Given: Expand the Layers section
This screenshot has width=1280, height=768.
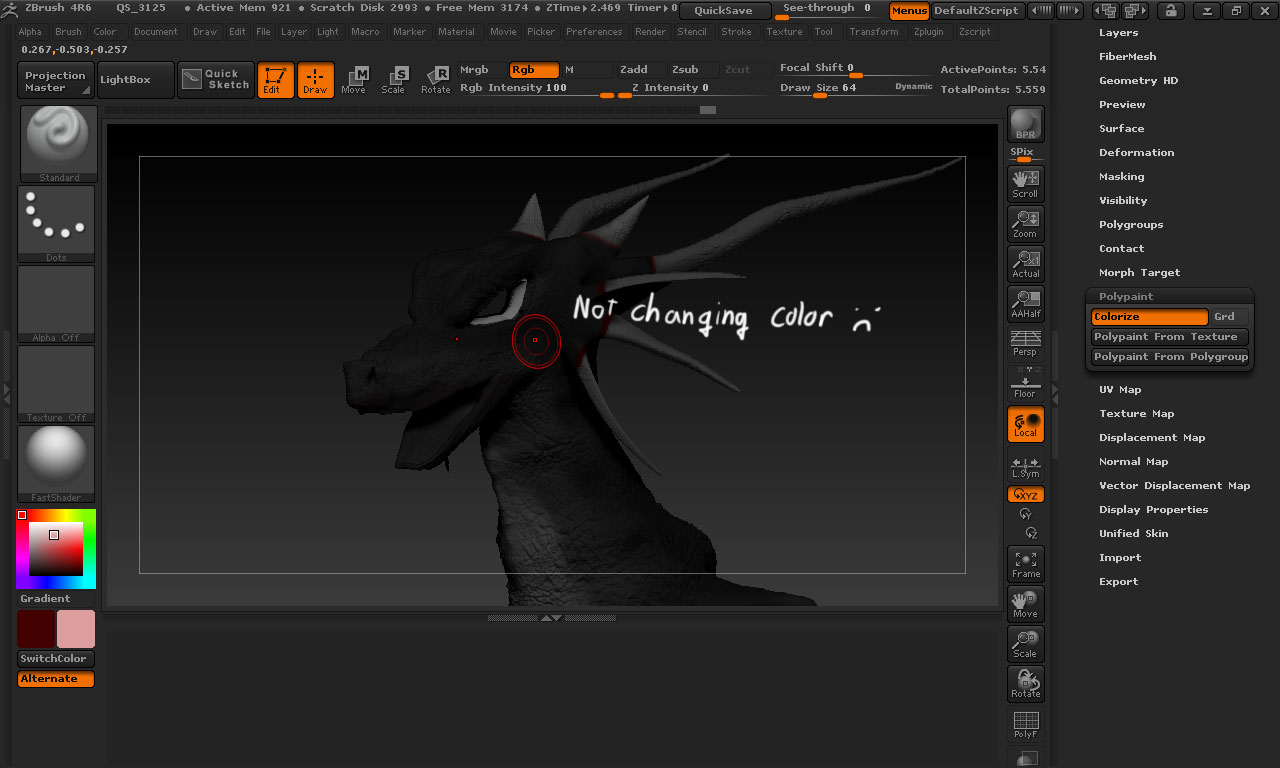Looking at the screenshot, I should pos(1119,32).
